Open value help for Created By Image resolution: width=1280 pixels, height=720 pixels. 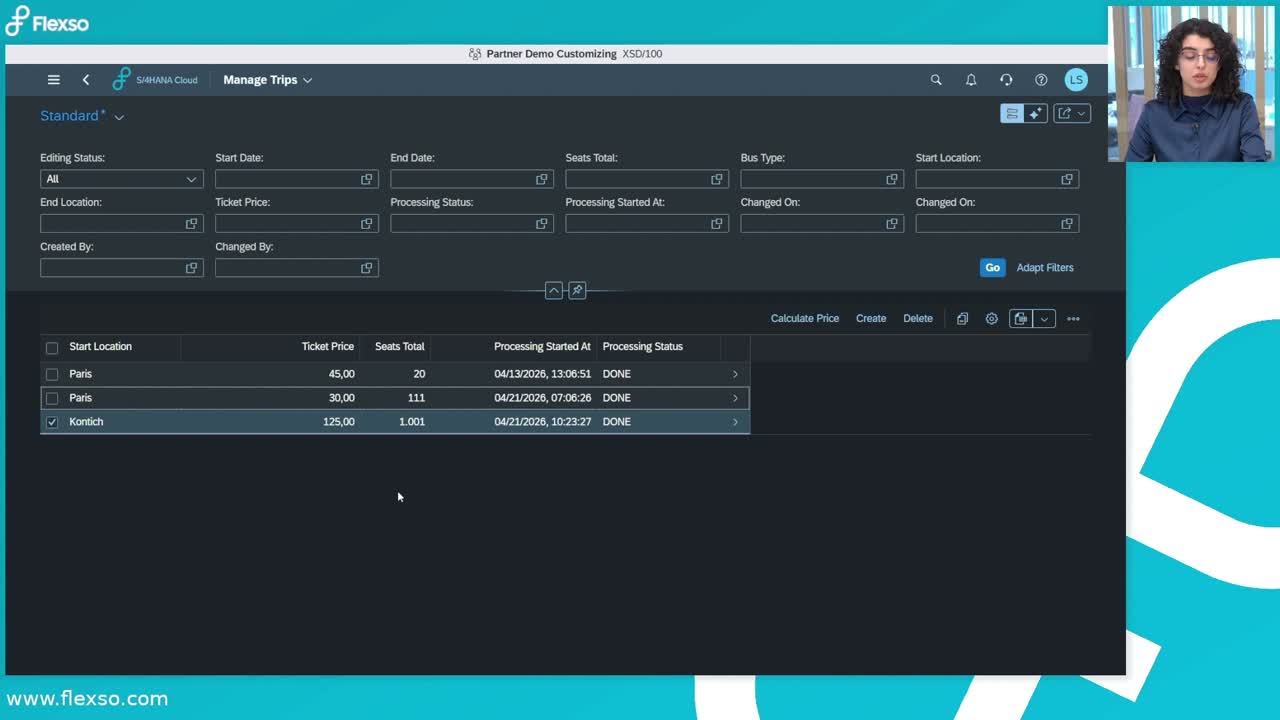pos(192,268)
